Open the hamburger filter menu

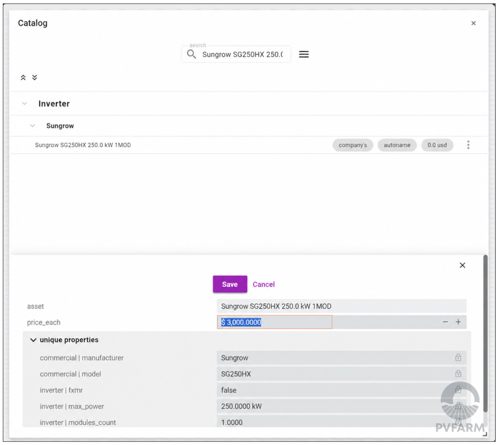(x=304, y=54)
